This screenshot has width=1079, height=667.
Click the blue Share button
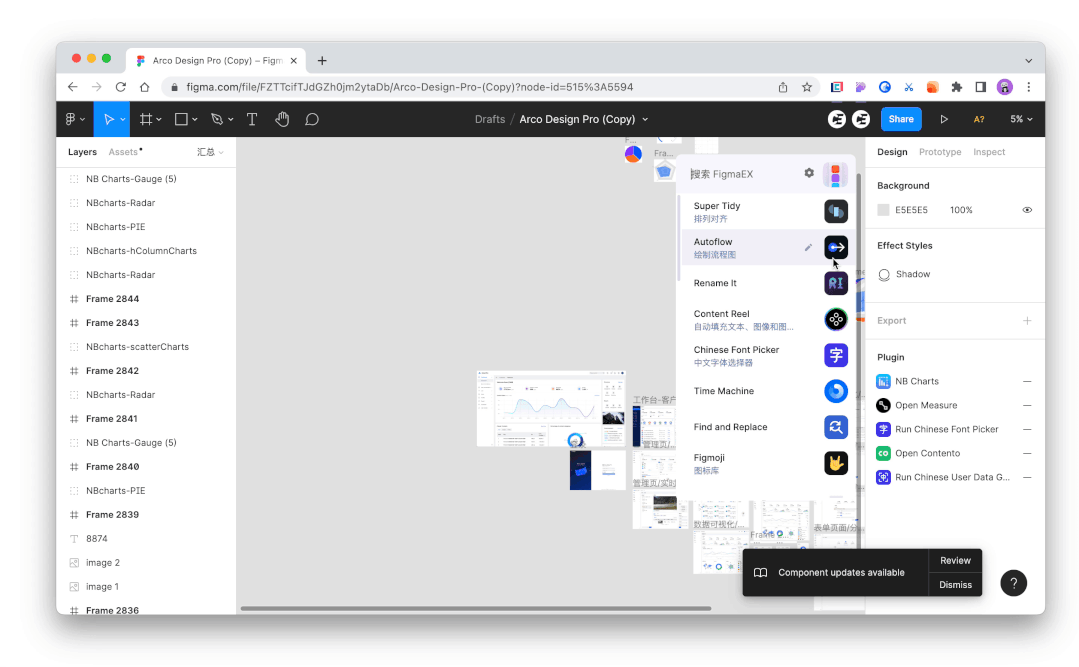900,119
